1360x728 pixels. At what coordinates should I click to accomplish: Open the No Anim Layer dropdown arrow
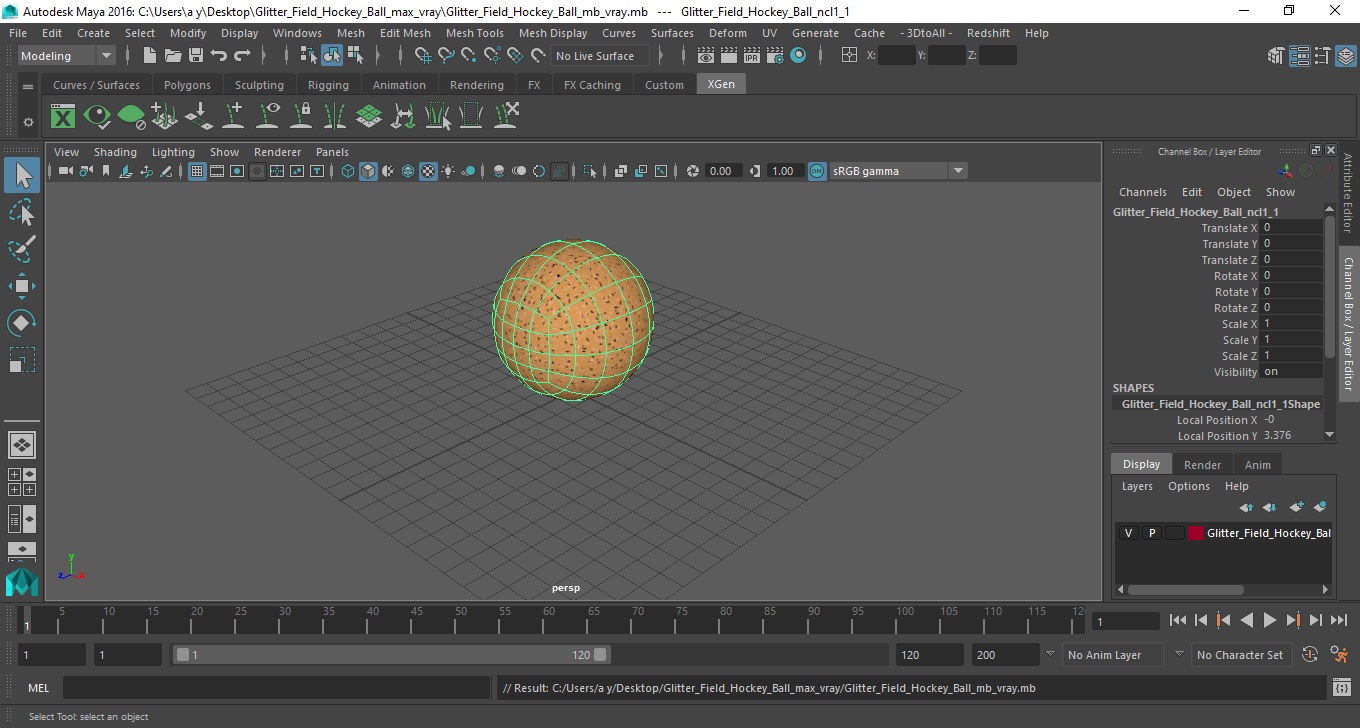1050,655
